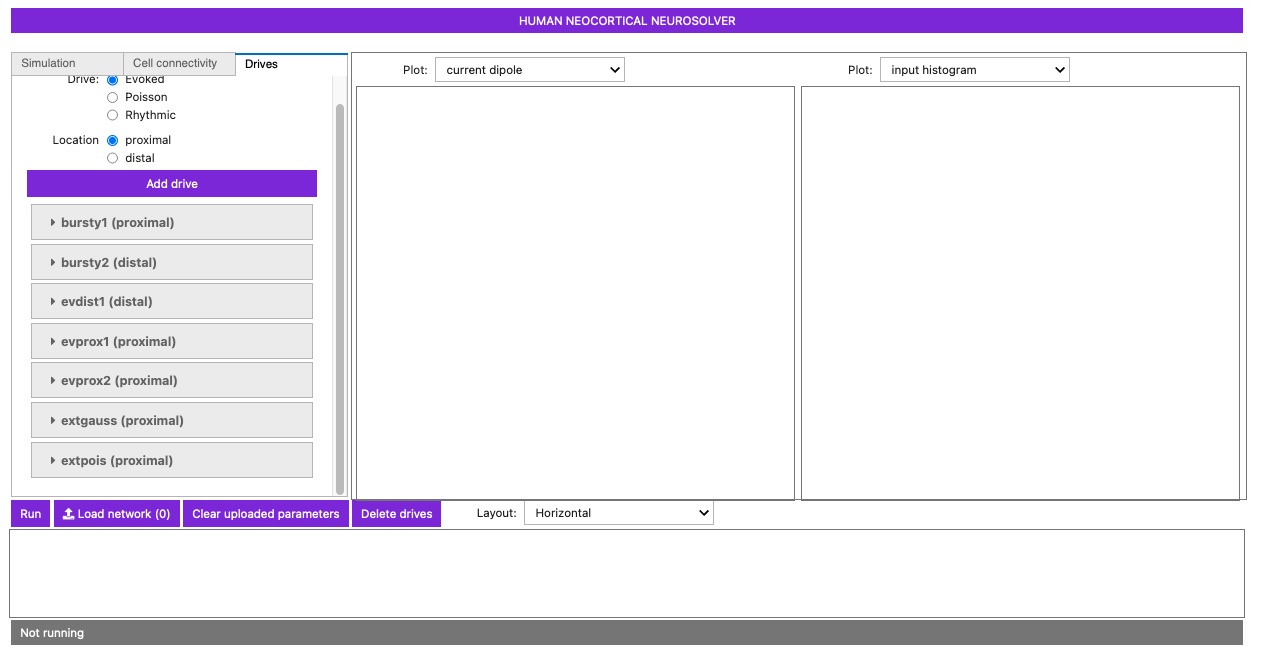Click the right plot canvas area
1261x661 pixels.
pyautogui.click(x=1021, y=293)
